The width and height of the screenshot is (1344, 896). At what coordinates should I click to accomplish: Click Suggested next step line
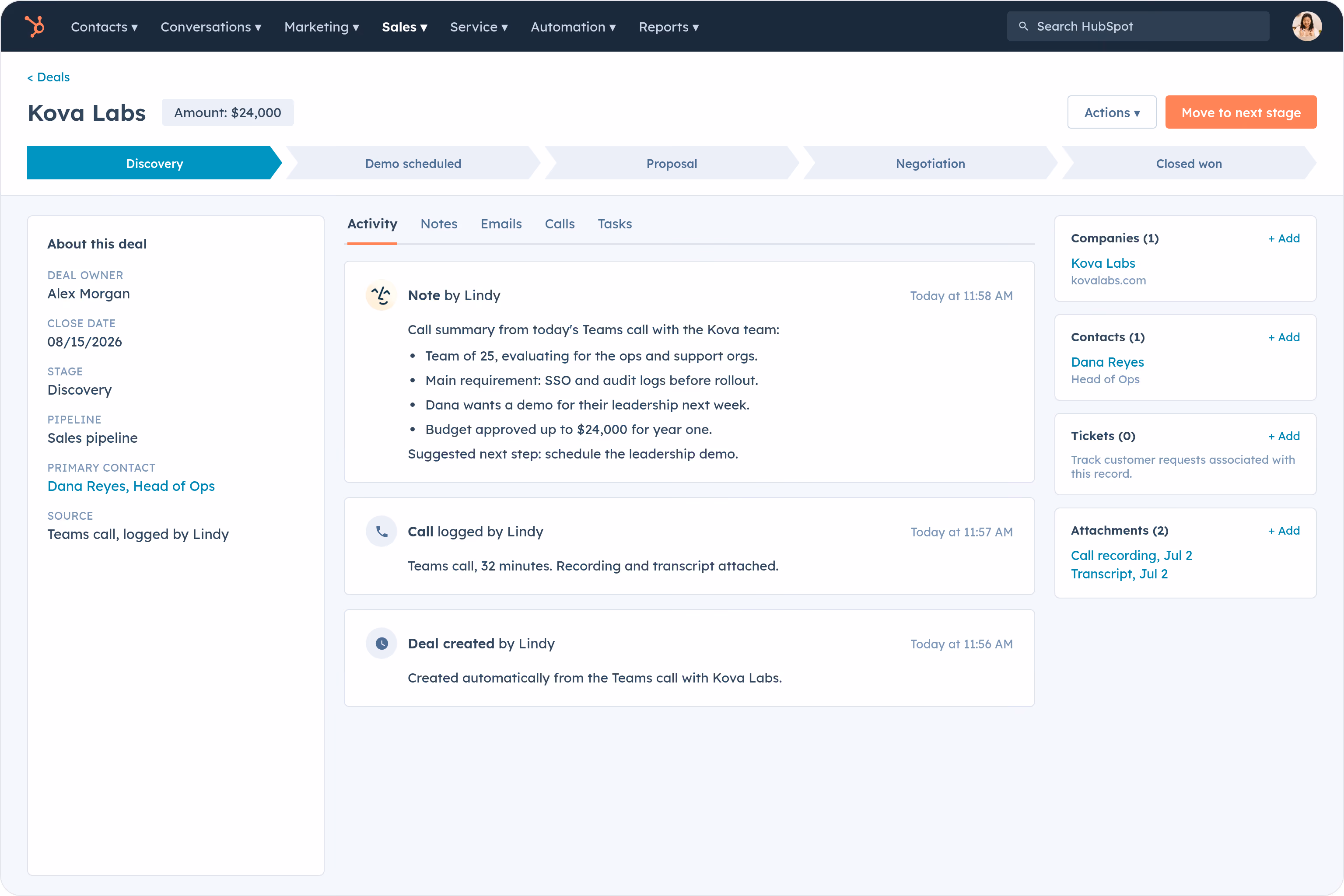[573, 454]
